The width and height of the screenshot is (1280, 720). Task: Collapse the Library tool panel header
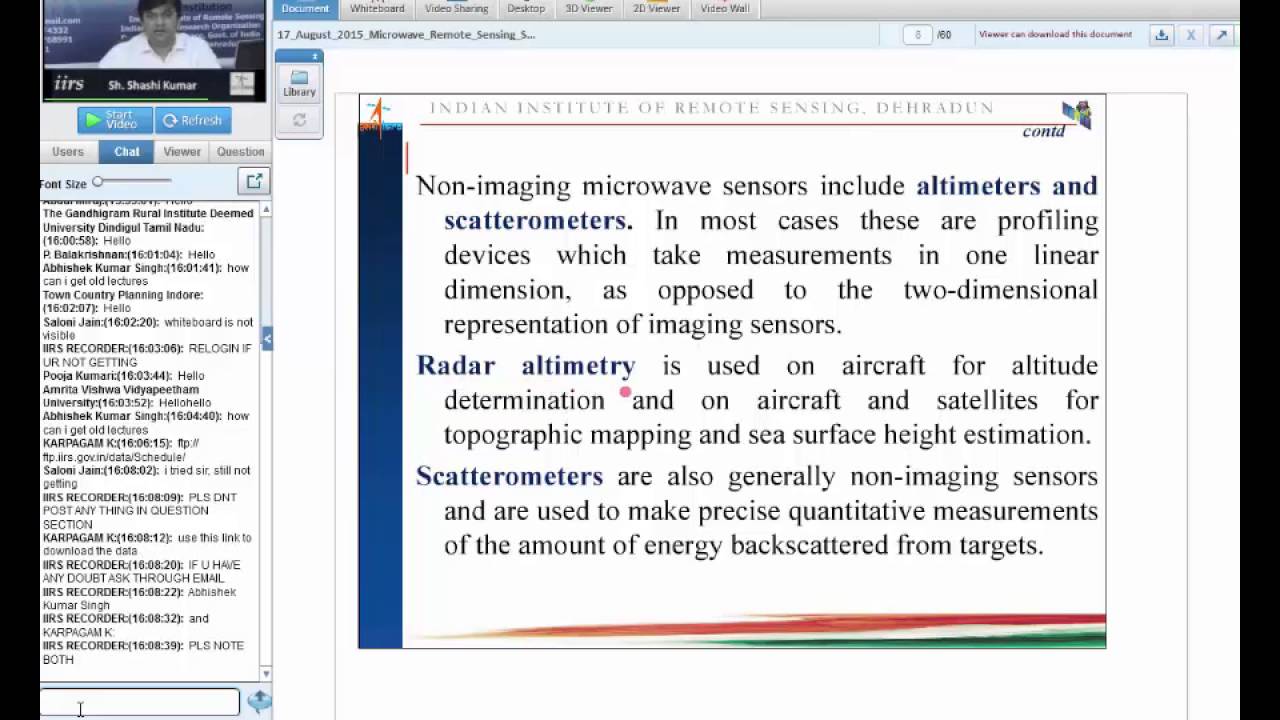coord(299,56)
